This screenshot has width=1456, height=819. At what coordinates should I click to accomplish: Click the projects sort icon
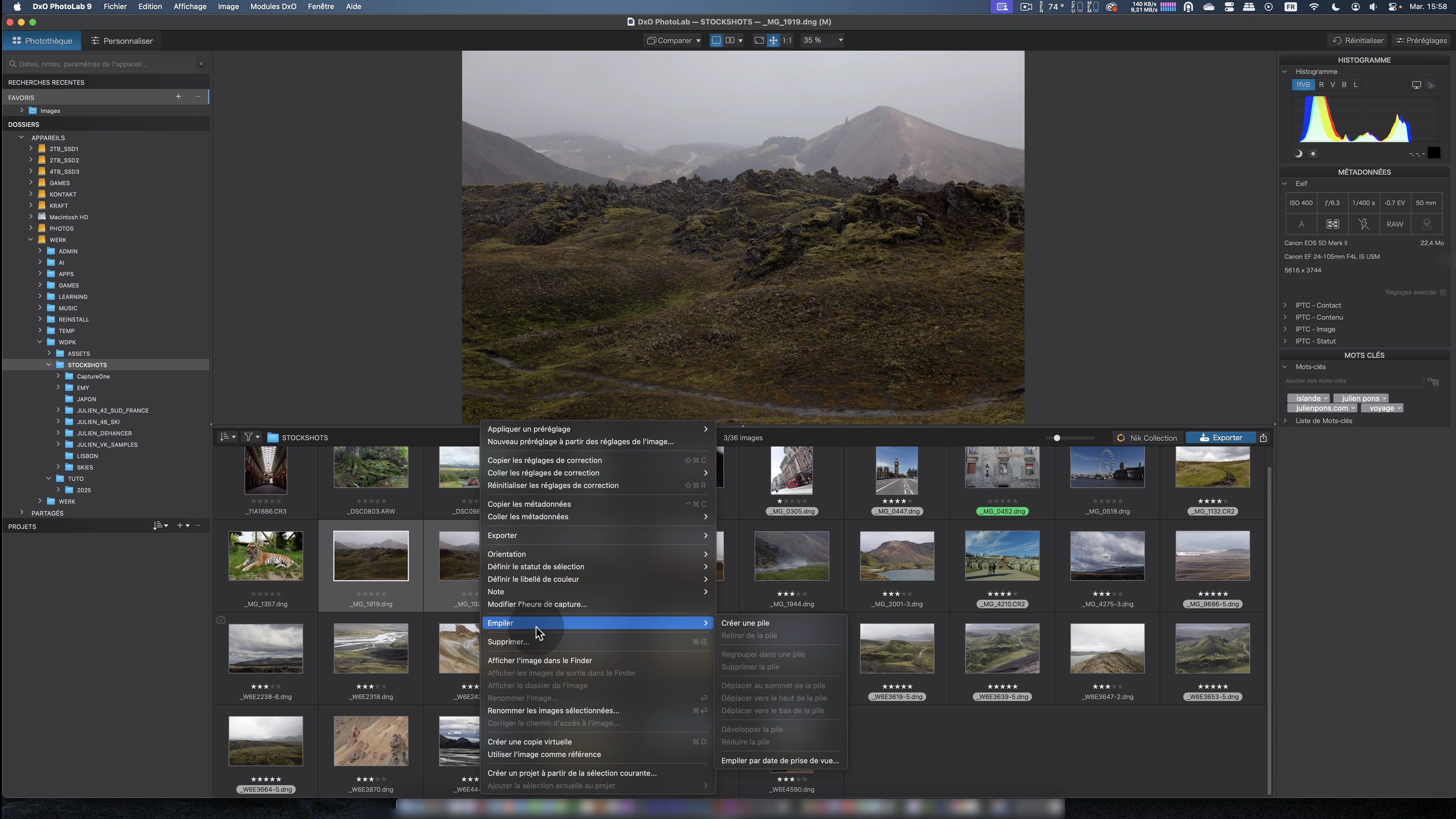[160, 526]
